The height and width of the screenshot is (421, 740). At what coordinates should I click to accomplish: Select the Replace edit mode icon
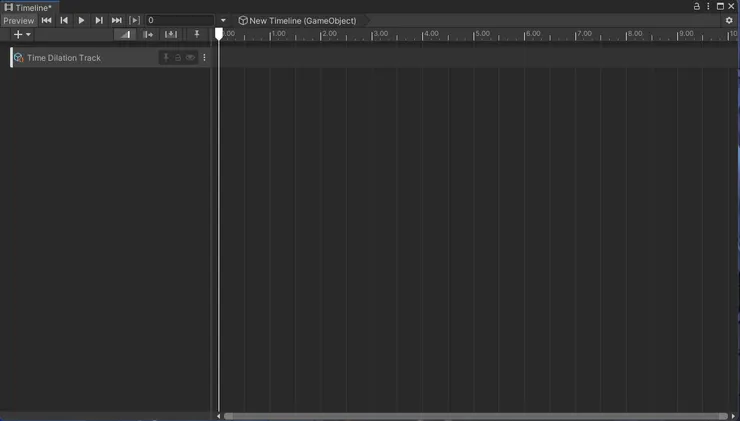point(170,34)
